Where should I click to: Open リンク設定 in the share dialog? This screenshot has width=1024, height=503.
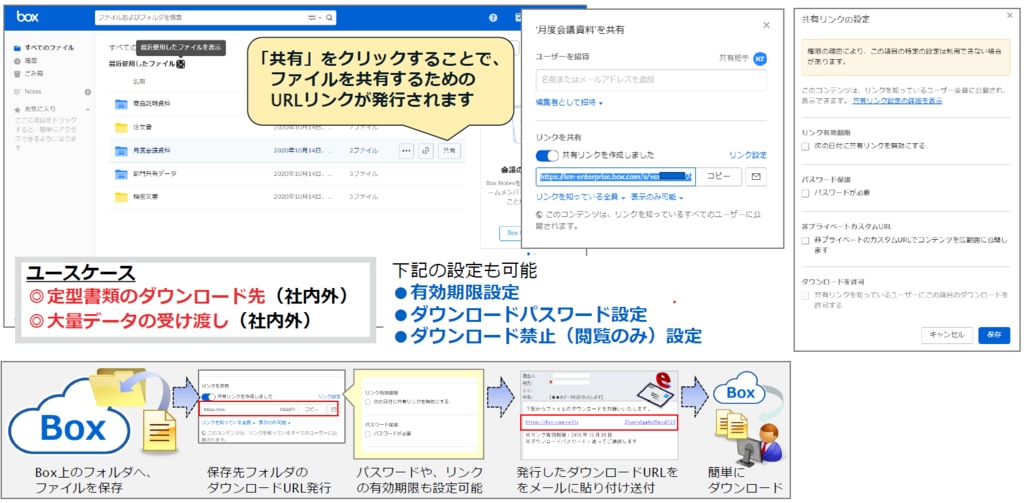coord(748,155)
